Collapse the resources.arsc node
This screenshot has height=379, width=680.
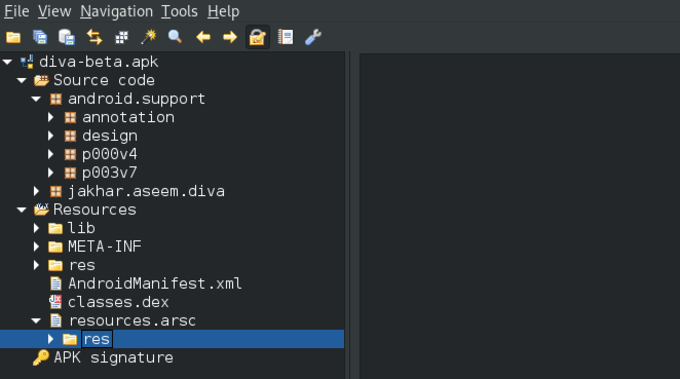[36, 321]
